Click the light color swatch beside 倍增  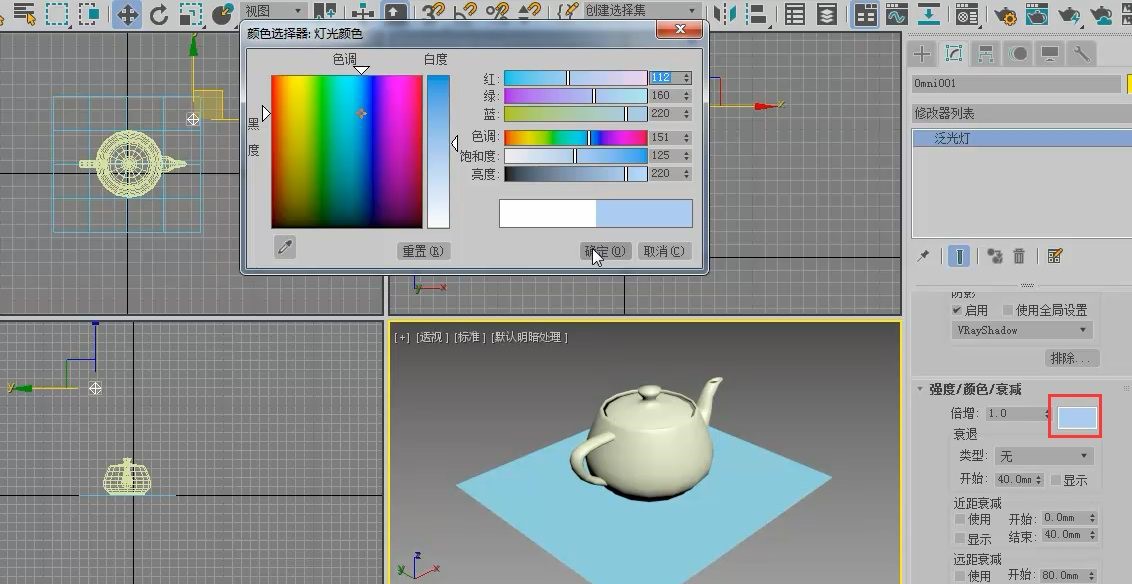1077,417
